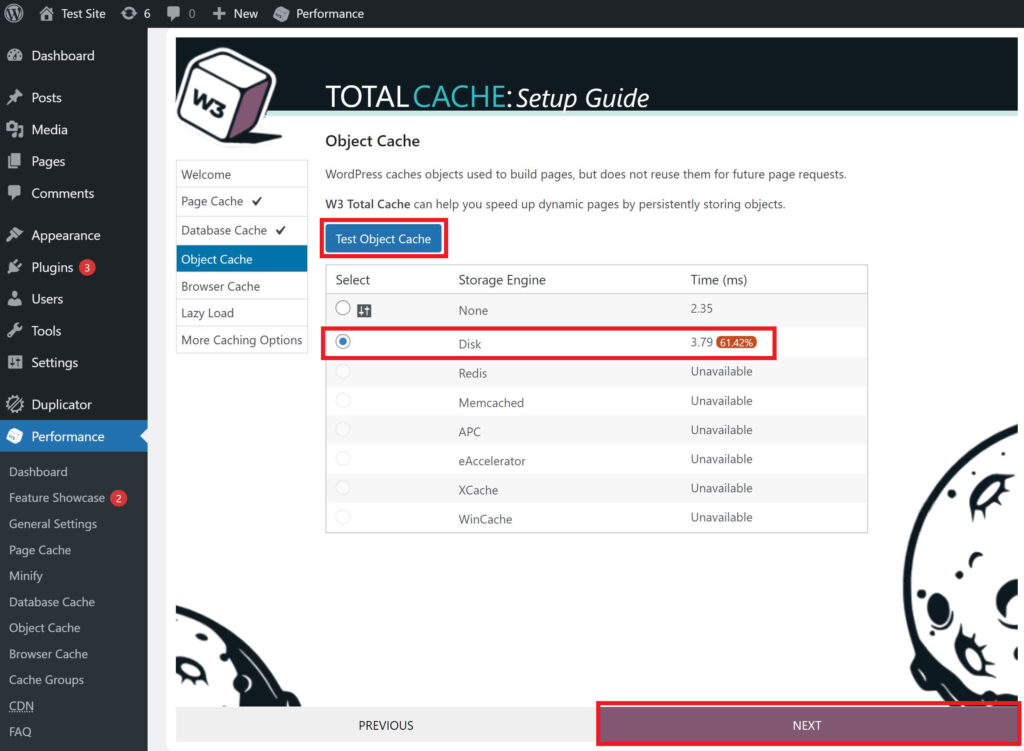The image size is (1024, 751).
Task: Select the Memcached radio button
Action: [x=343, y=400]
